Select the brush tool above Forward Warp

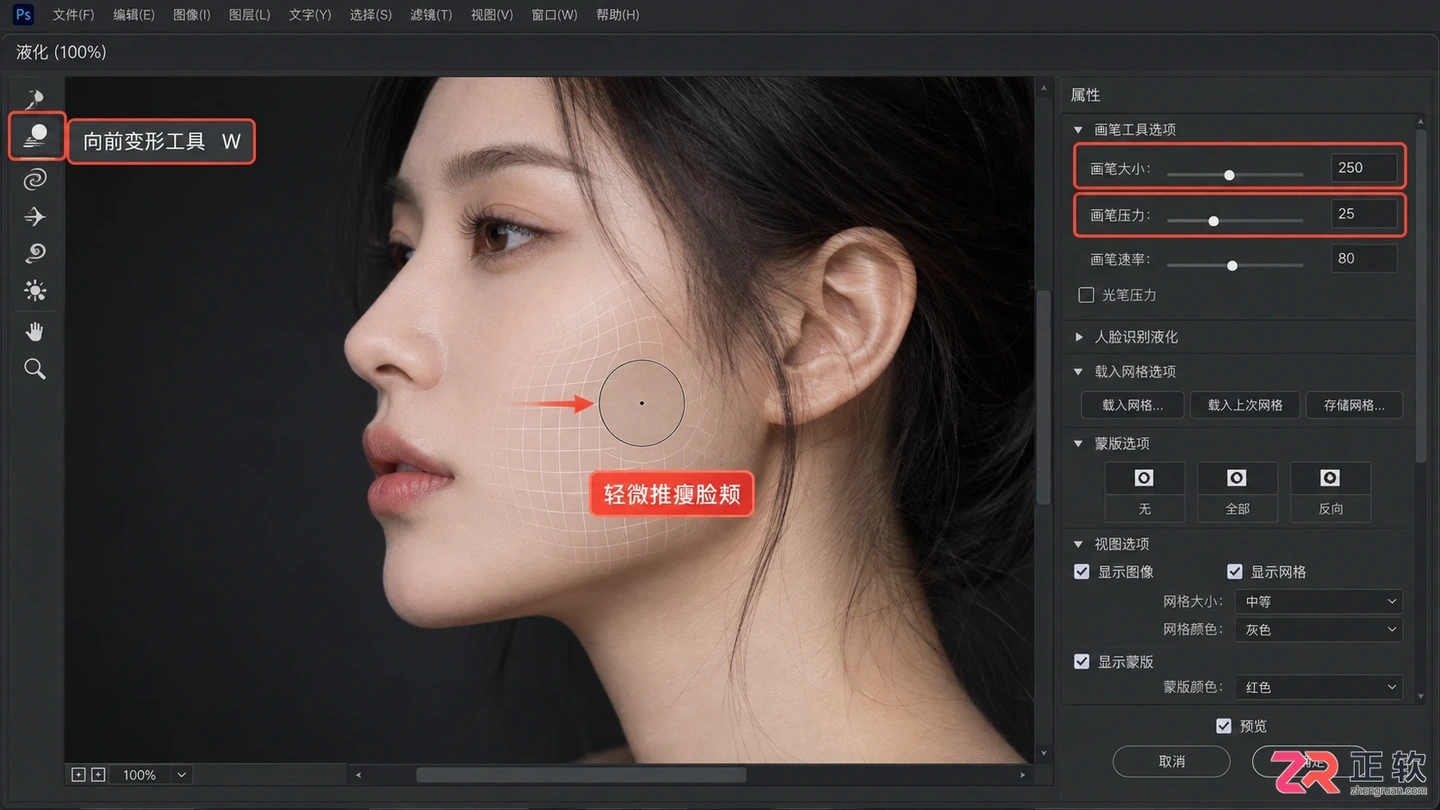point(35,98)
